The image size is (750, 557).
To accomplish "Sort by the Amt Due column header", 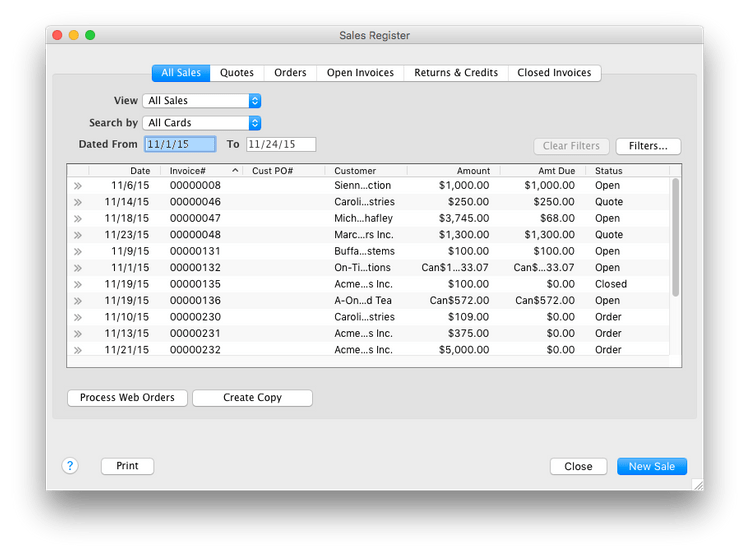I will click(x=543, y=171).
